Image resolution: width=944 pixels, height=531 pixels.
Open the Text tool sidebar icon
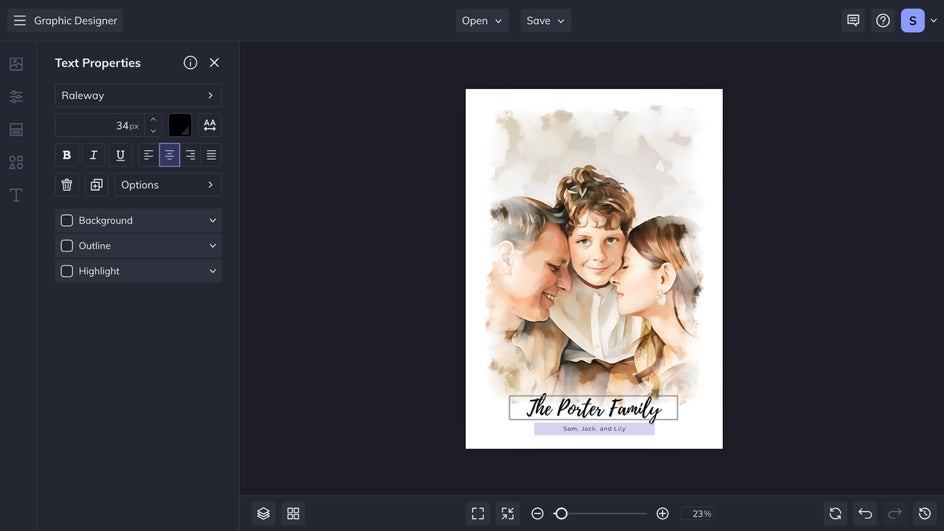point(16,195)
